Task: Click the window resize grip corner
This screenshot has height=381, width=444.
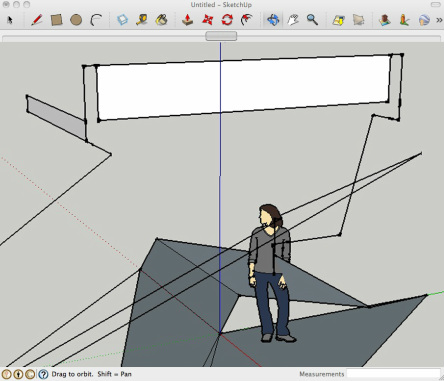Action: point(441,378)
